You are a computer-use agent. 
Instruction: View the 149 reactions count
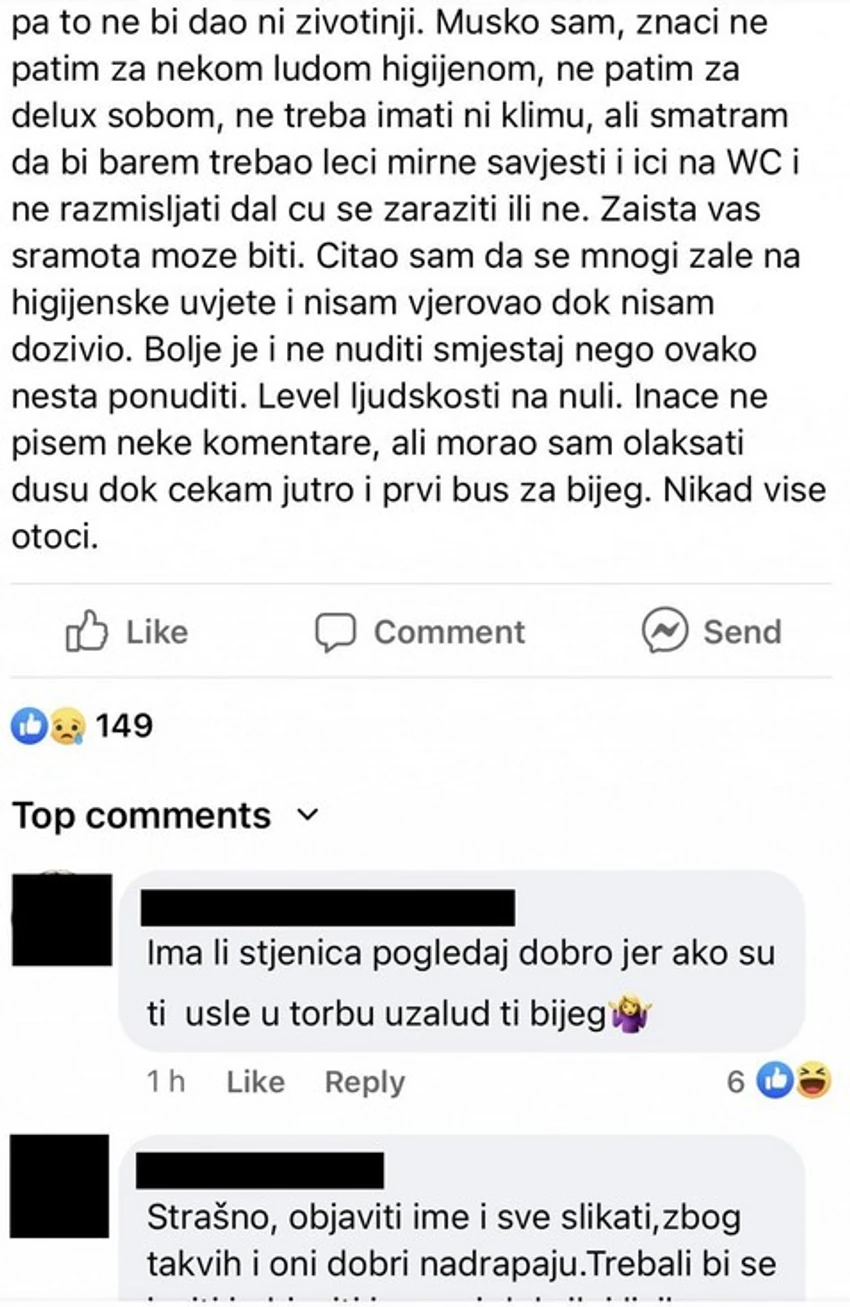click(x=124, y=725)
